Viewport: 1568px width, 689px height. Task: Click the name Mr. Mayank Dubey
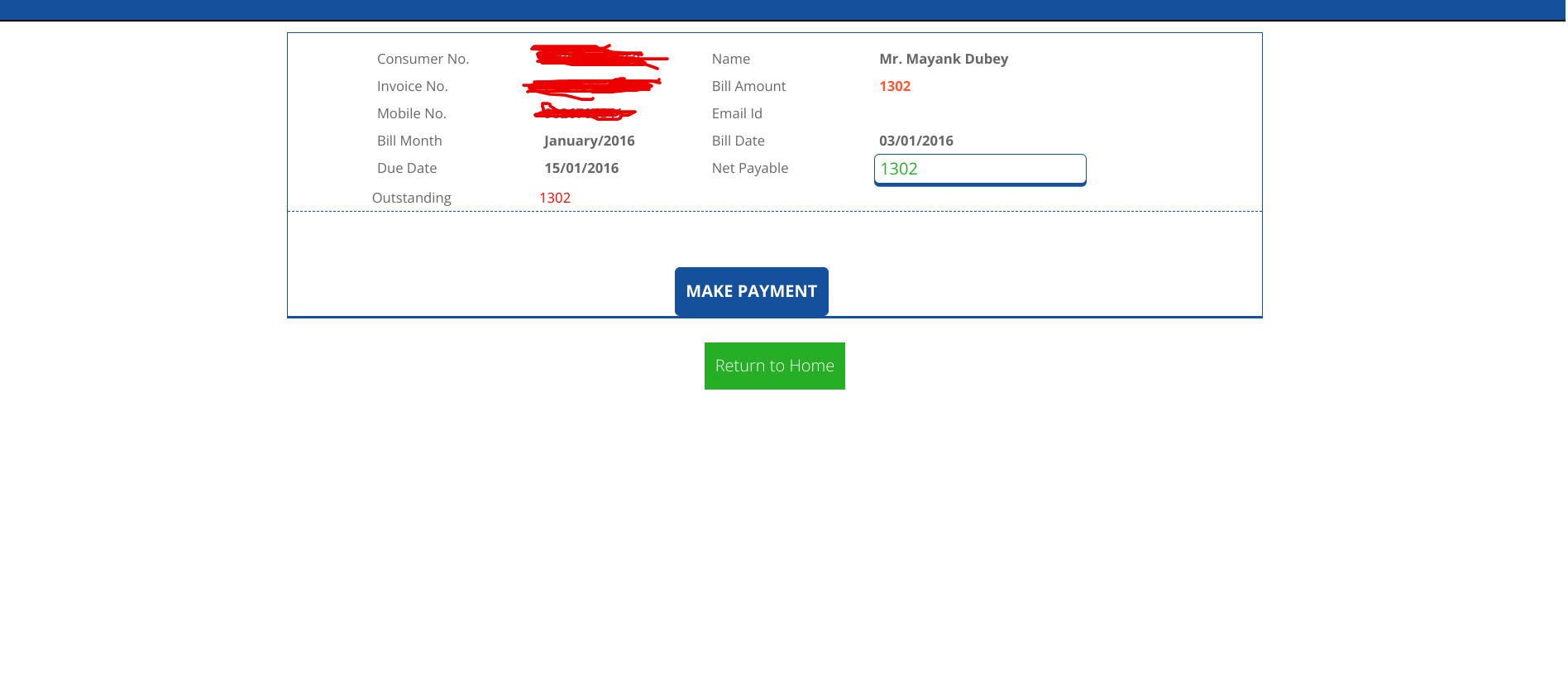click(943, 59)
